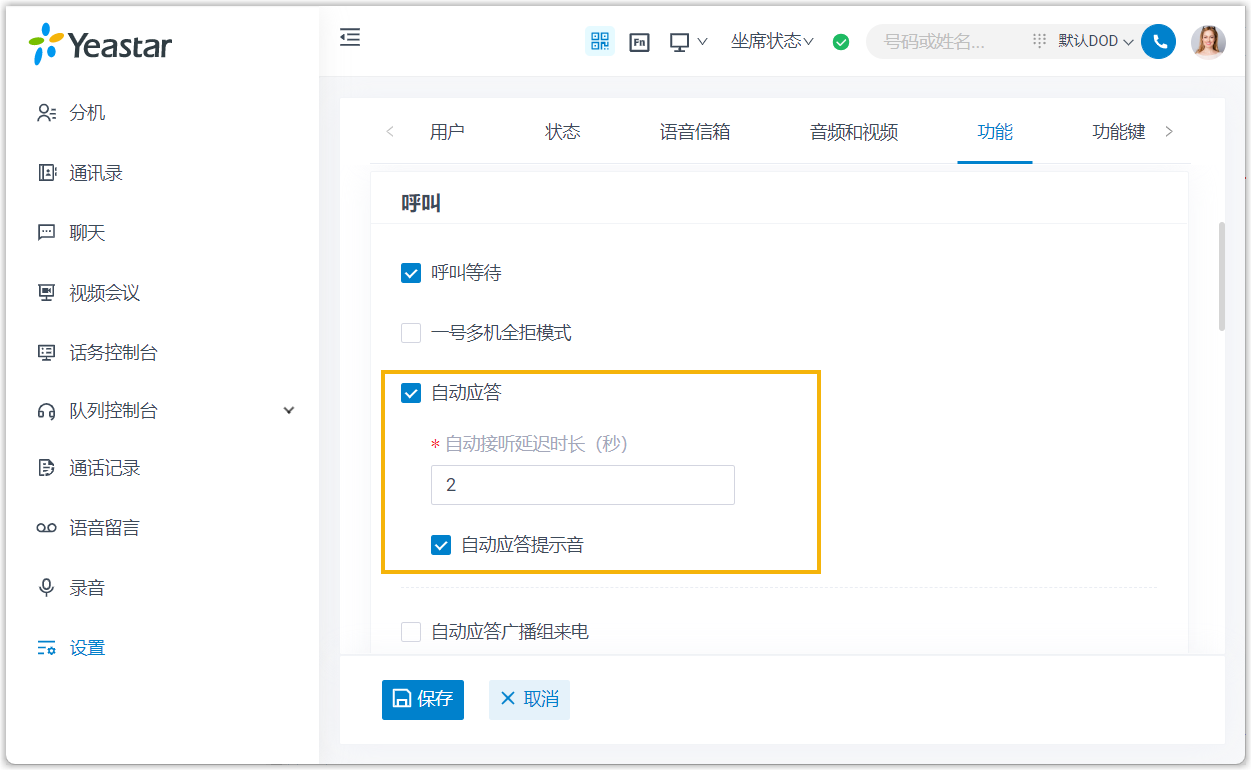1252x771 pixels.
Task: Disable the 呼叫等待 checkbox
Action: click(411, 273)
